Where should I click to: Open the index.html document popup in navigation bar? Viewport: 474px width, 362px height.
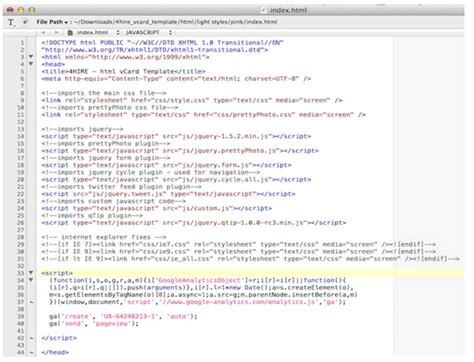[x=97, y=33]
